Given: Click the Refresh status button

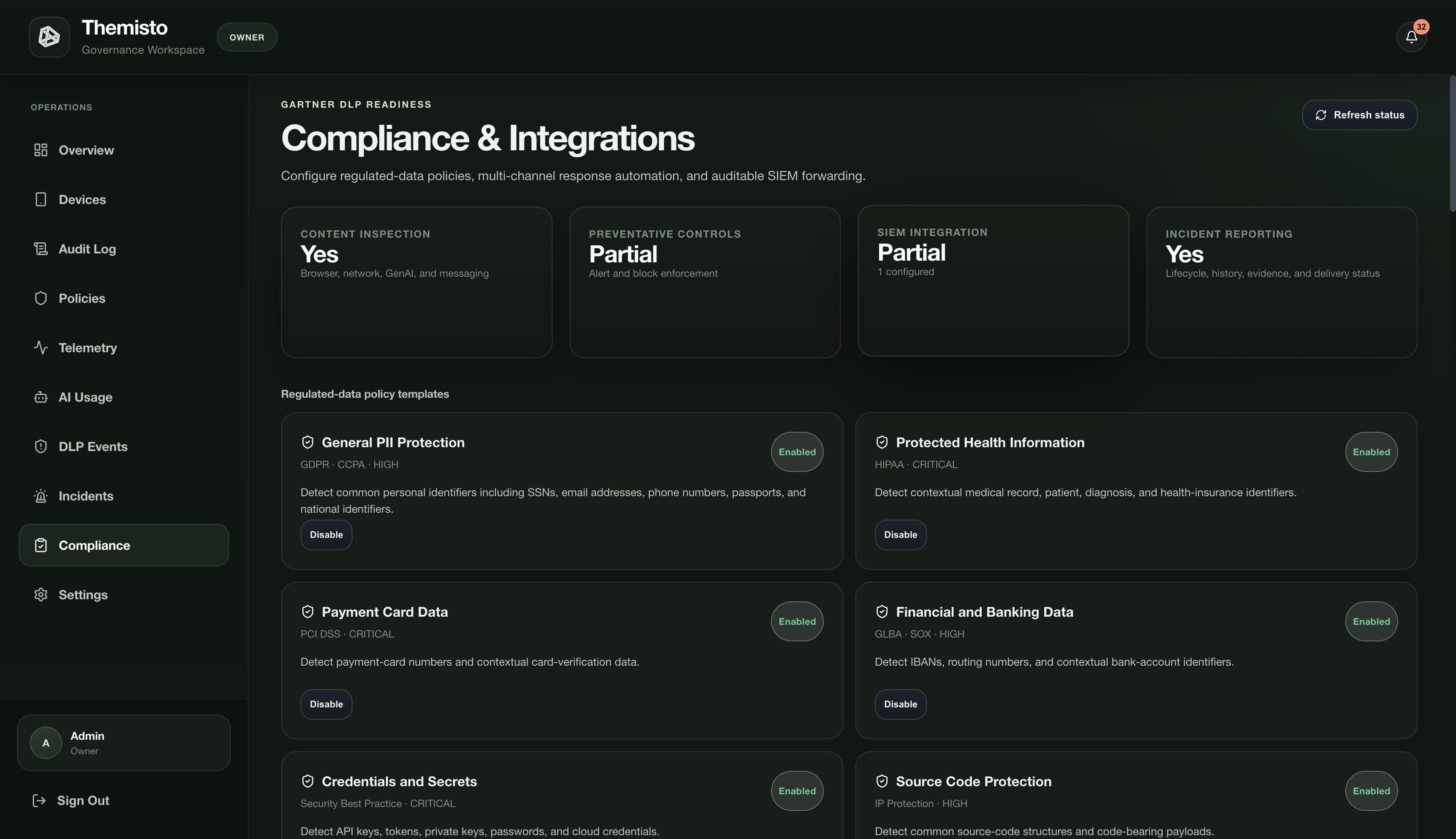Looking at the screenshot, I should 1359,115.
